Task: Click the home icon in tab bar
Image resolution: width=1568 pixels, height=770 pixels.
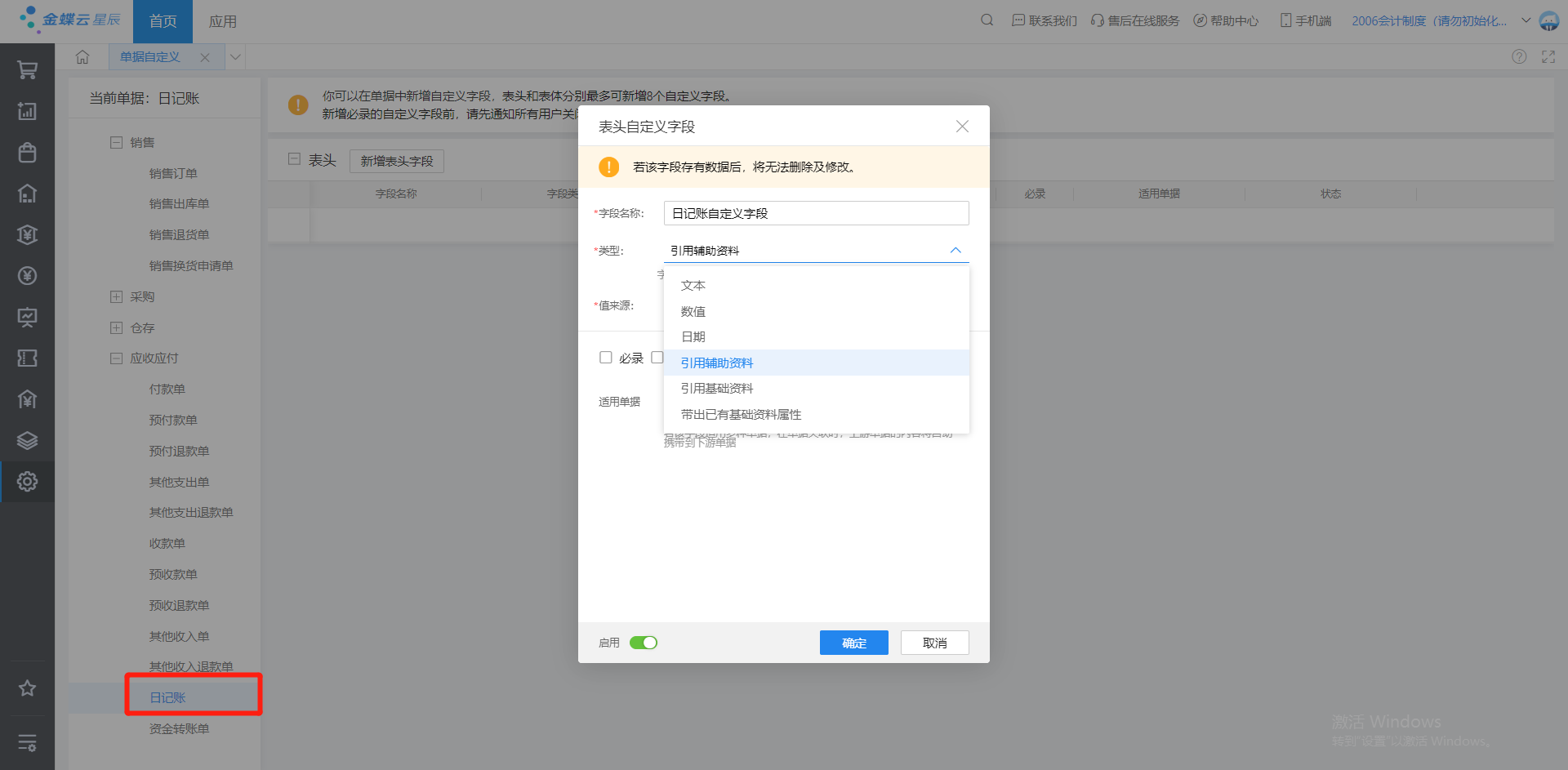Action: click(x=82, y=57)
